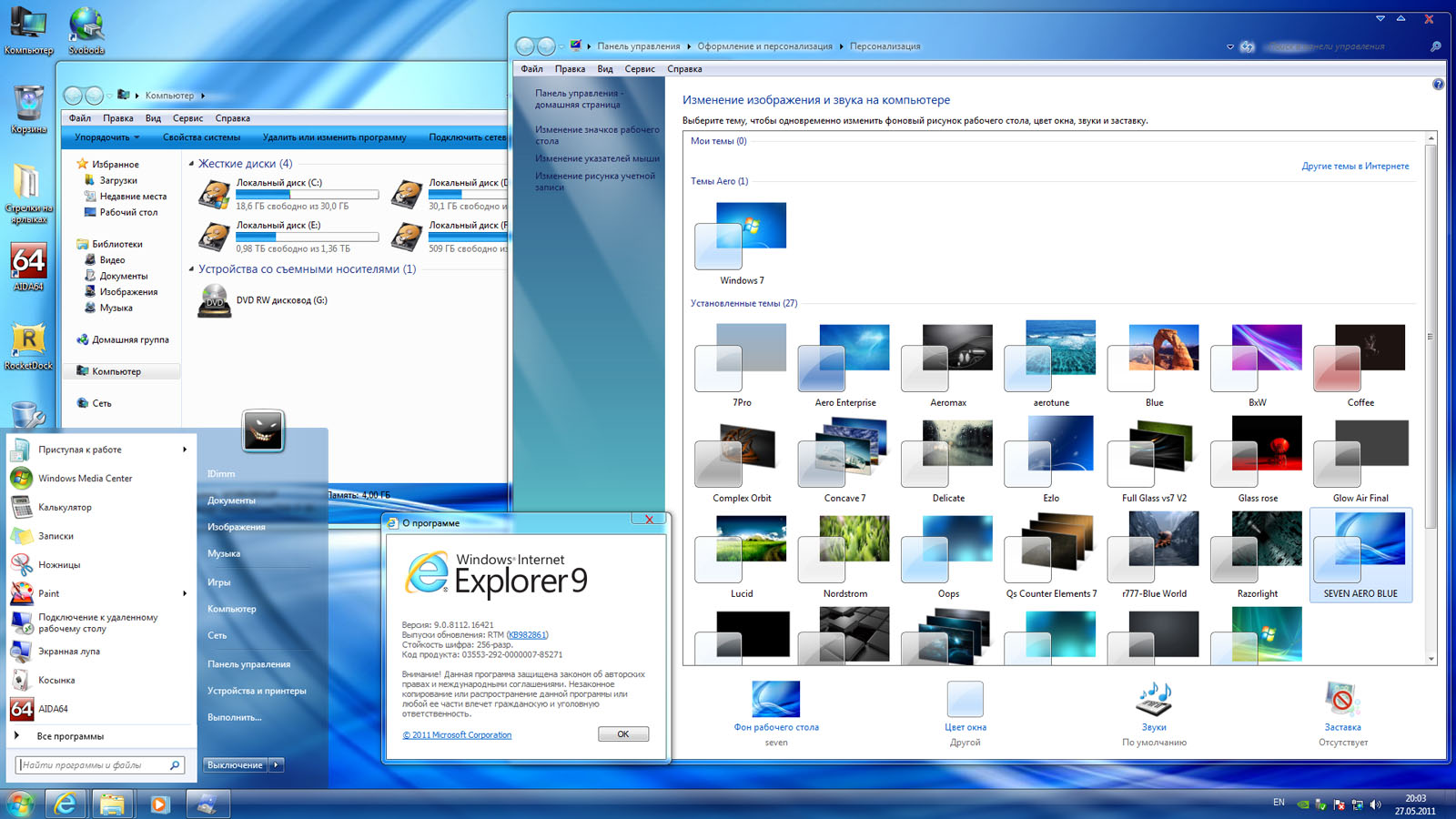
Task: Click System Properties (Свойства системы) in the toolbar
Action: click(201, 137)
